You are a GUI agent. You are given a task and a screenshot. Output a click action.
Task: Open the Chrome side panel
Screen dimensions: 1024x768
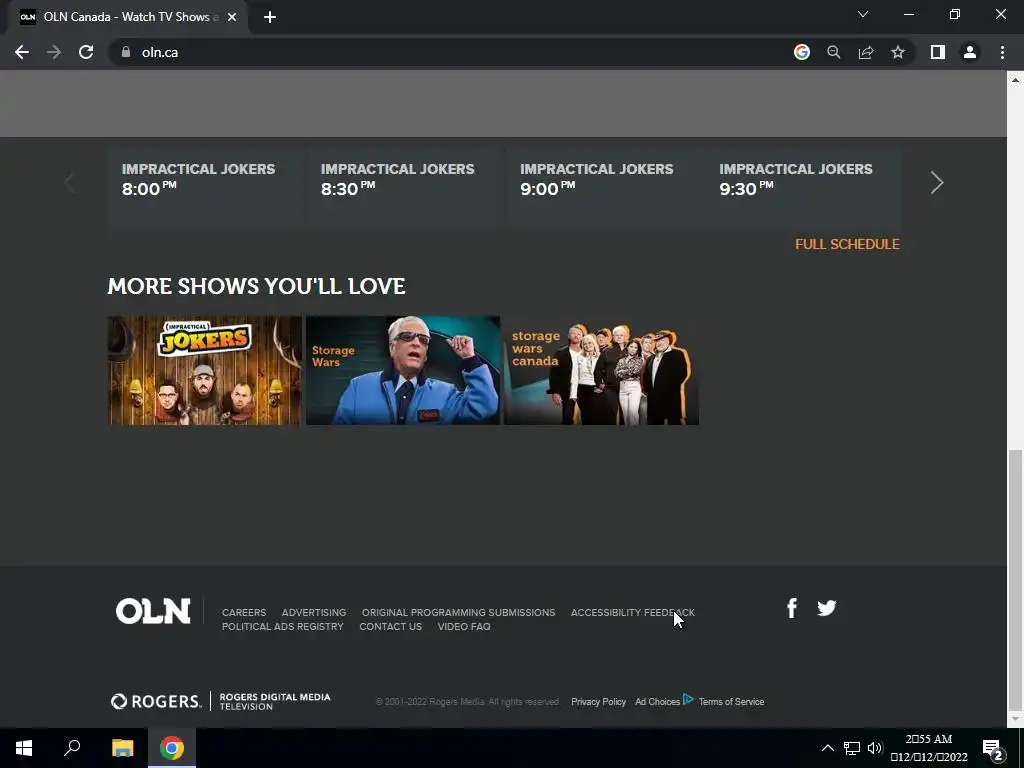coord(938,52)
